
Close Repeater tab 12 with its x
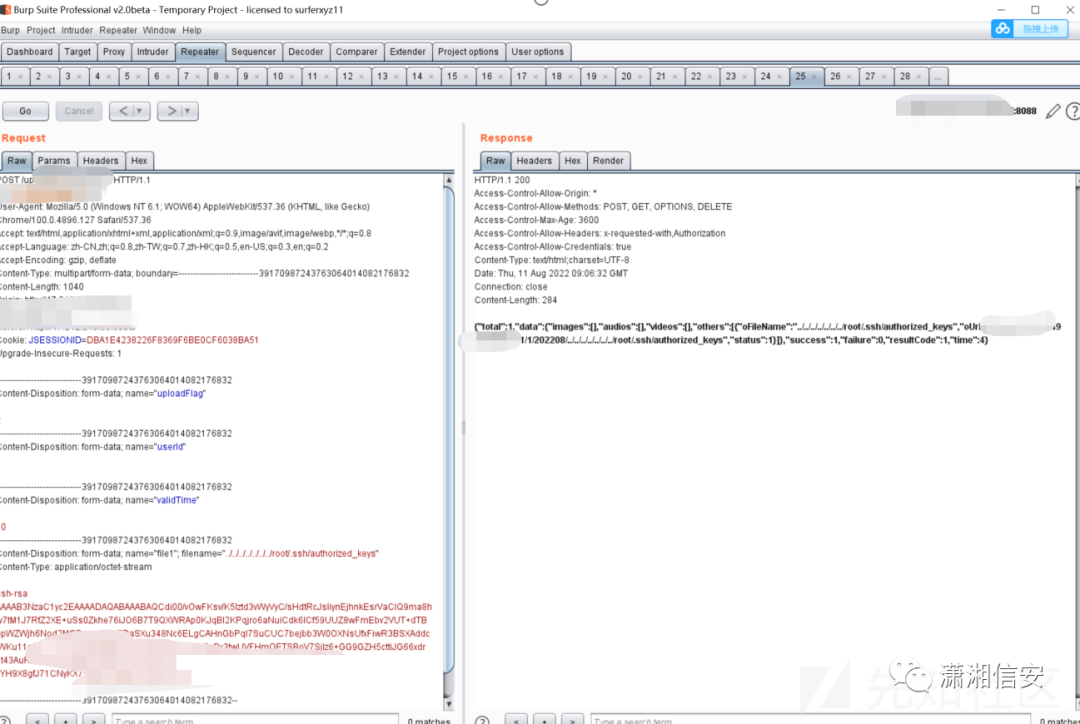(x=362, y=76)
